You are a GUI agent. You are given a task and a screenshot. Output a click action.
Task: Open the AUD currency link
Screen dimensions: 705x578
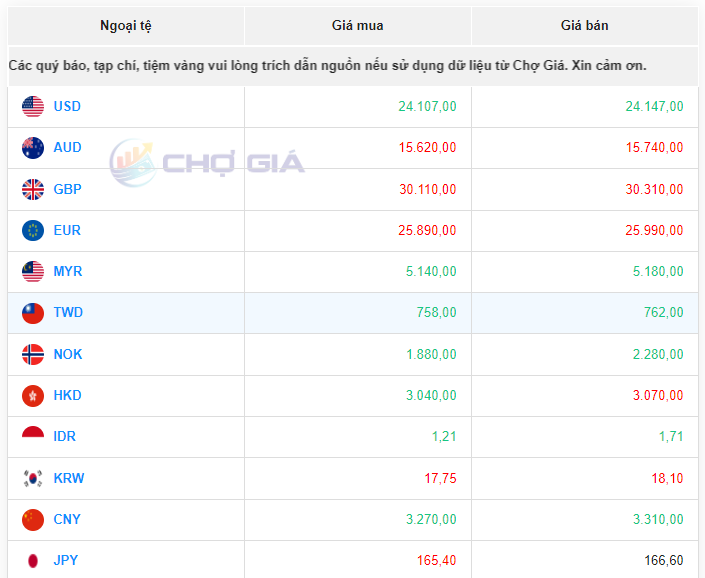(67, 148)
